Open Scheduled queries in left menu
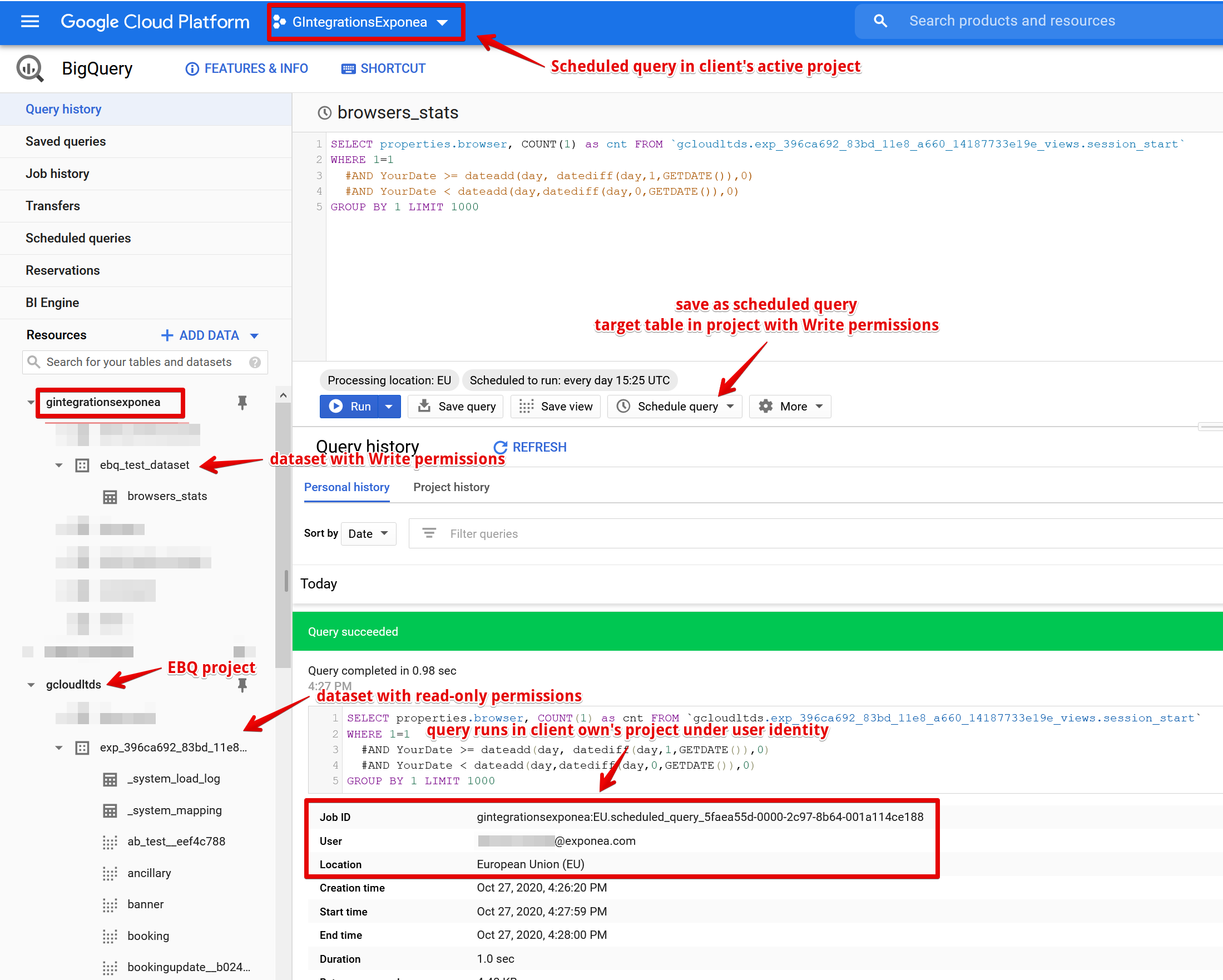The image size is (1223, 980). click(78, 238)
